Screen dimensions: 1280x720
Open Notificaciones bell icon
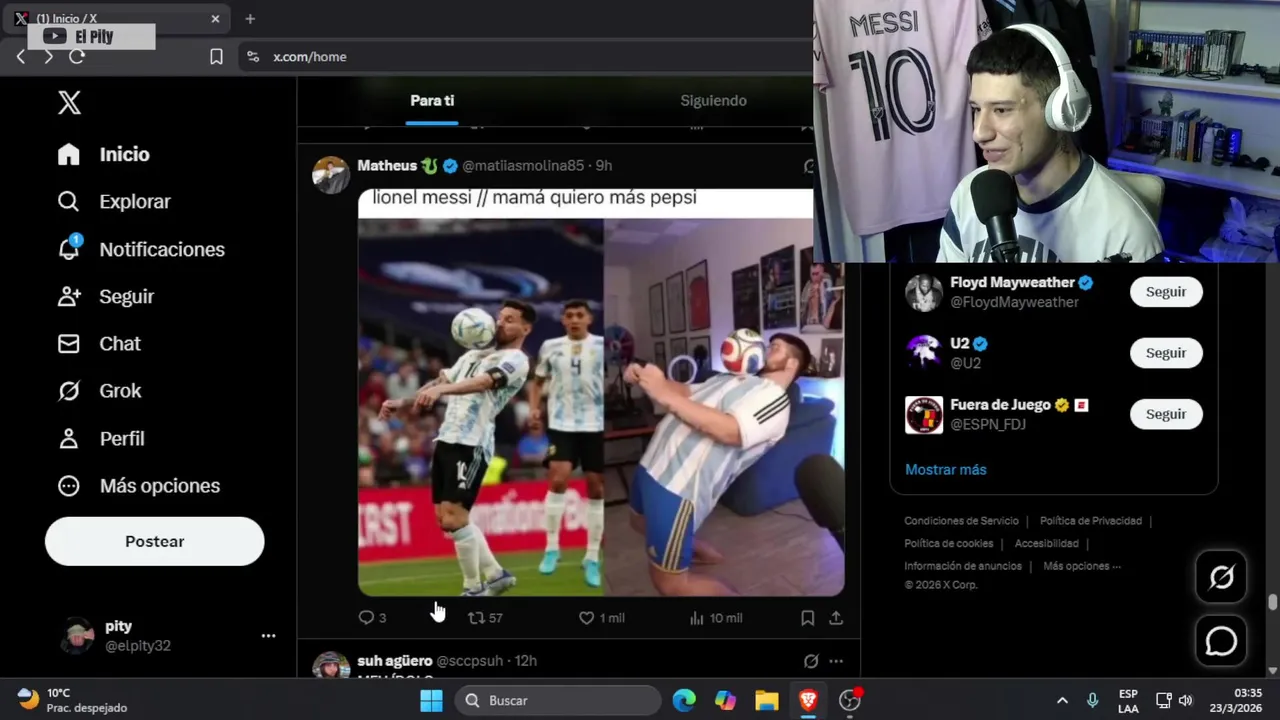[x=68, y=249]
